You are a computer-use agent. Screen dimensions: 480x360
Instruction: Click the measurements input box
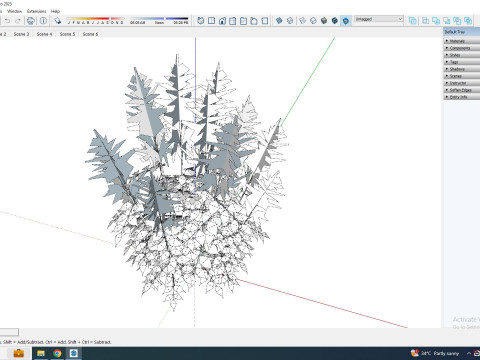point(9,332)
